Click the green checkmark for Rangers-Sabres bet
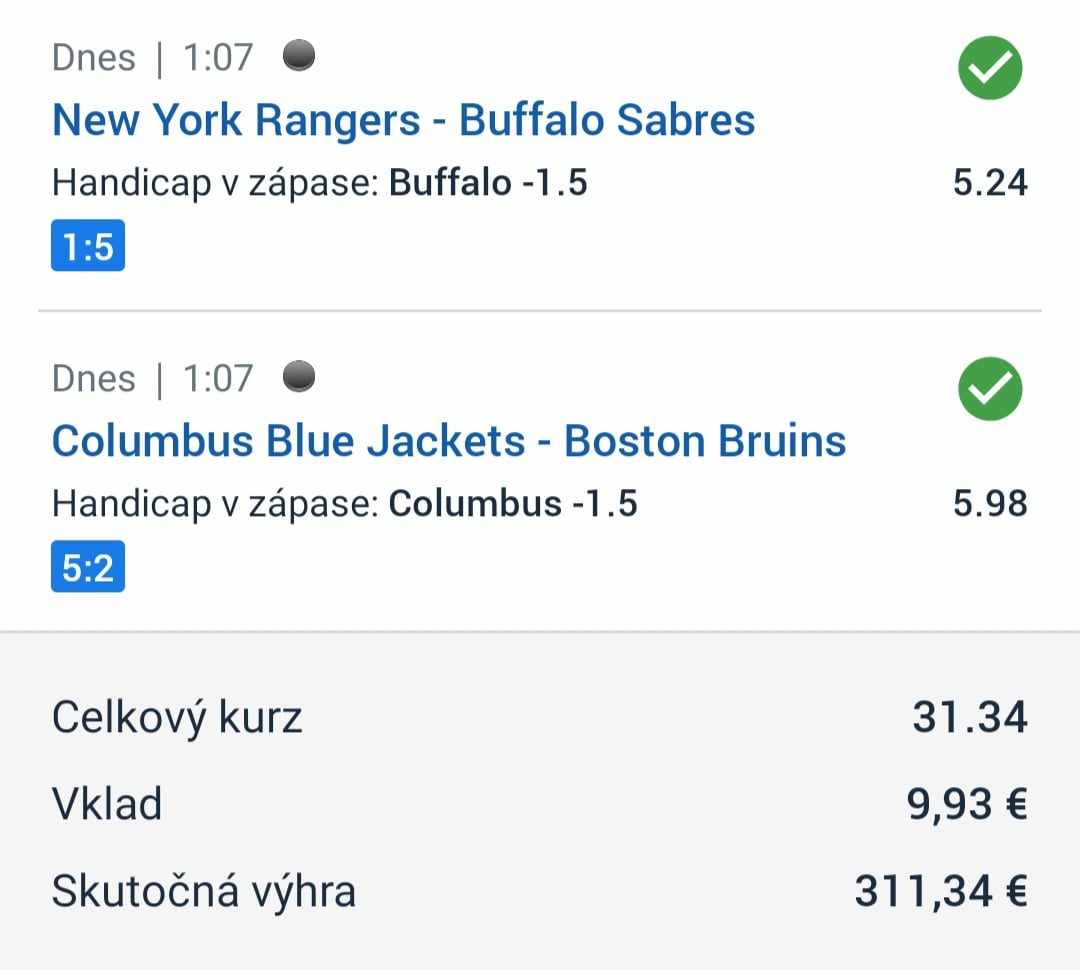Viewport: 1080px width, 970px height. click(x=990, y=68)
